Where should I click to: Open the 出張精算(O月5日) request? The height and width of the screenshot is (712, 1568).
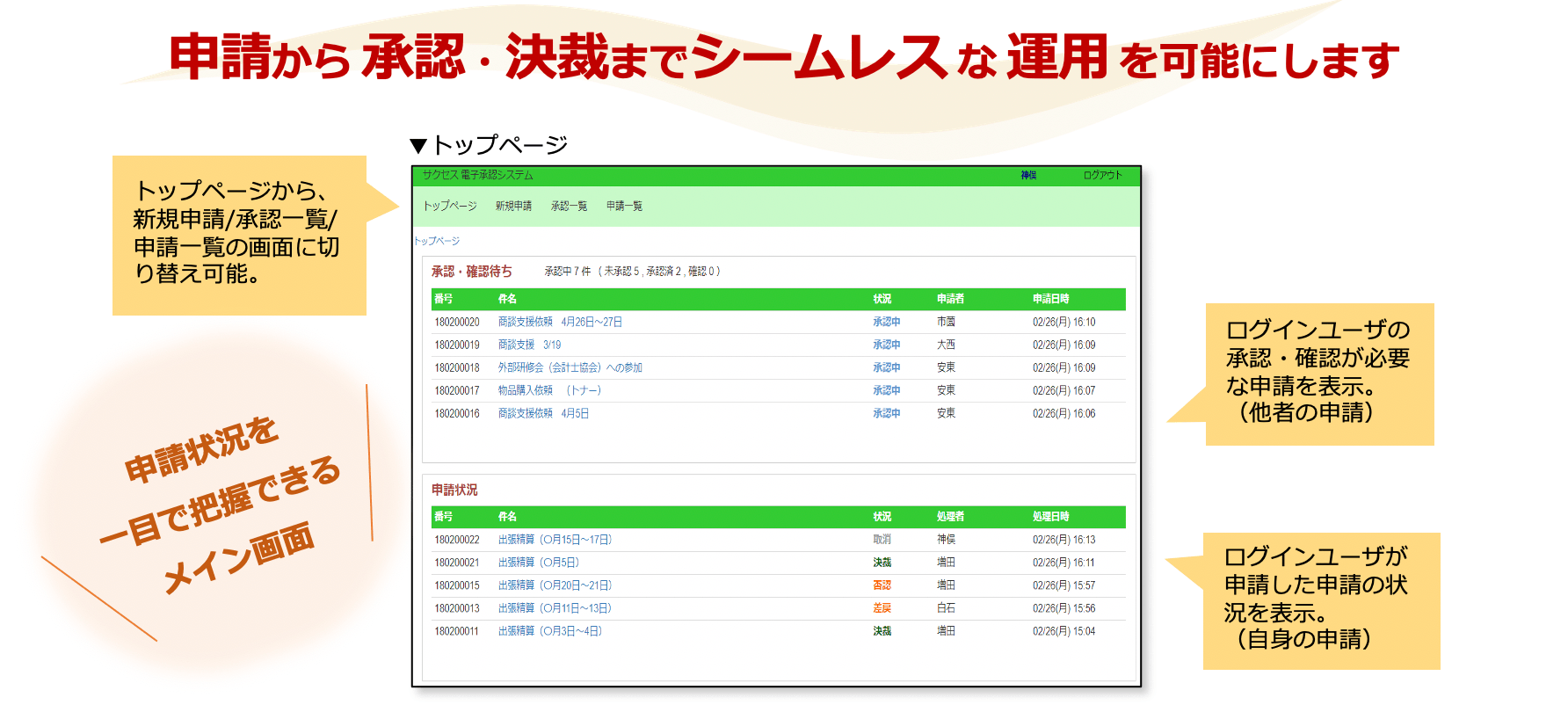[x=539, y=563]
